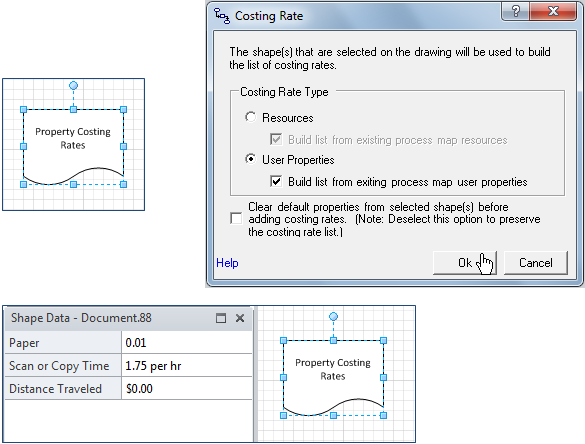
Task: Click top-left handle of lower document shape
Action: point(284,340)
